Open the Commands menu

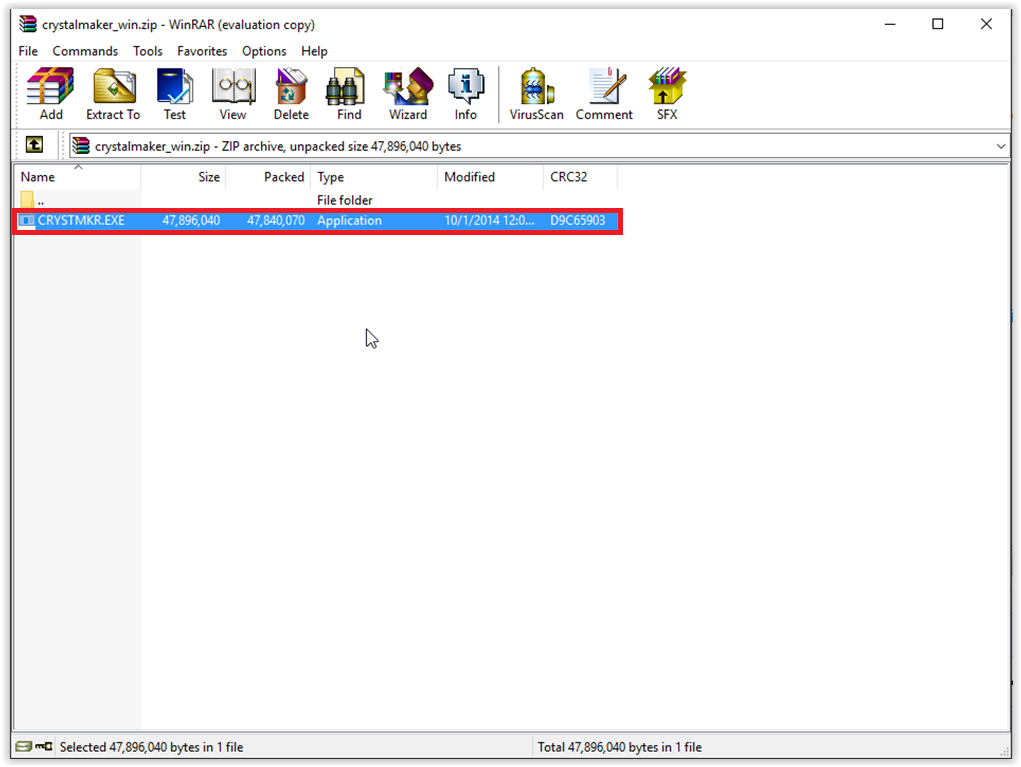[x=85, y=51]
